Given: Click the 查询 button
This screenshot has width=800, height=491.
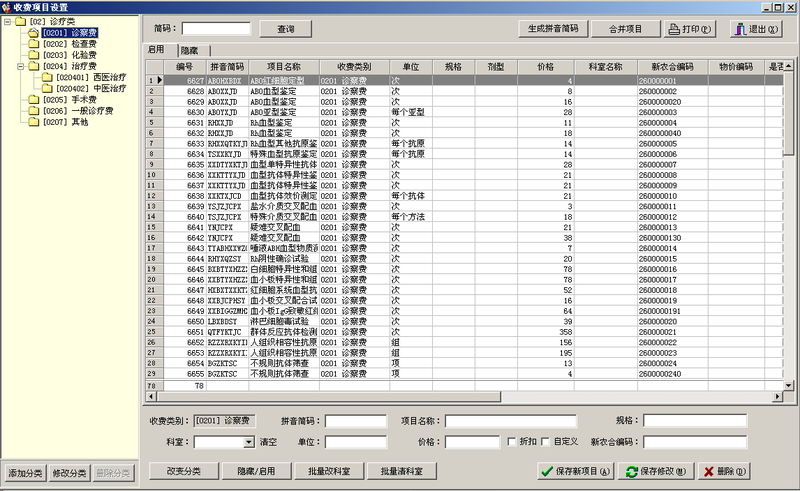Looking at the screenshot, I should point(286,29).
